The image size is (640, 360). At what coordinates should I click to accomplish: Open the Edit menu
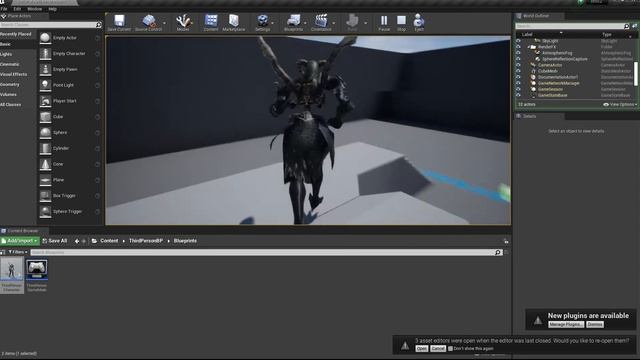[17, 9]
